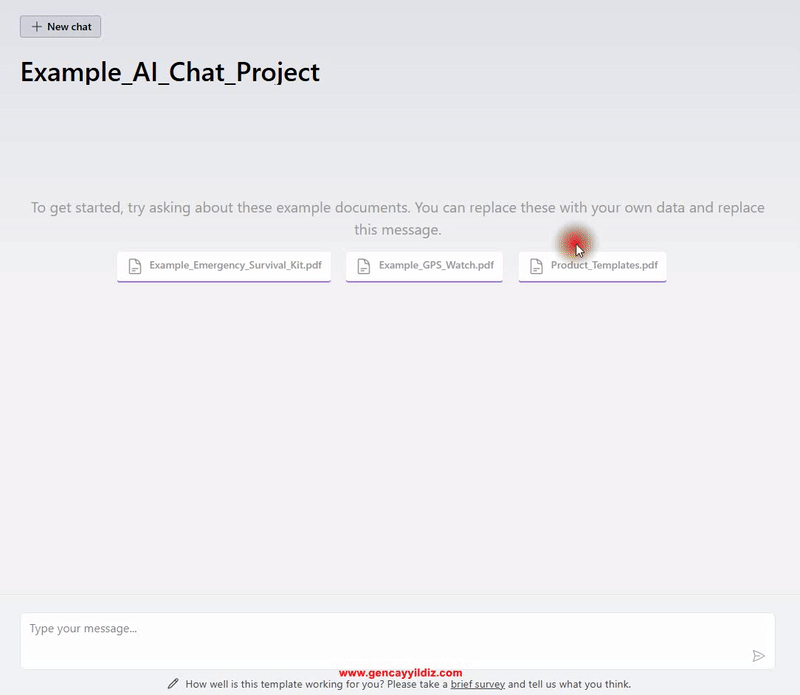Click the plus icon in New chat
The image size is (800, 695).
pos(37,27)
